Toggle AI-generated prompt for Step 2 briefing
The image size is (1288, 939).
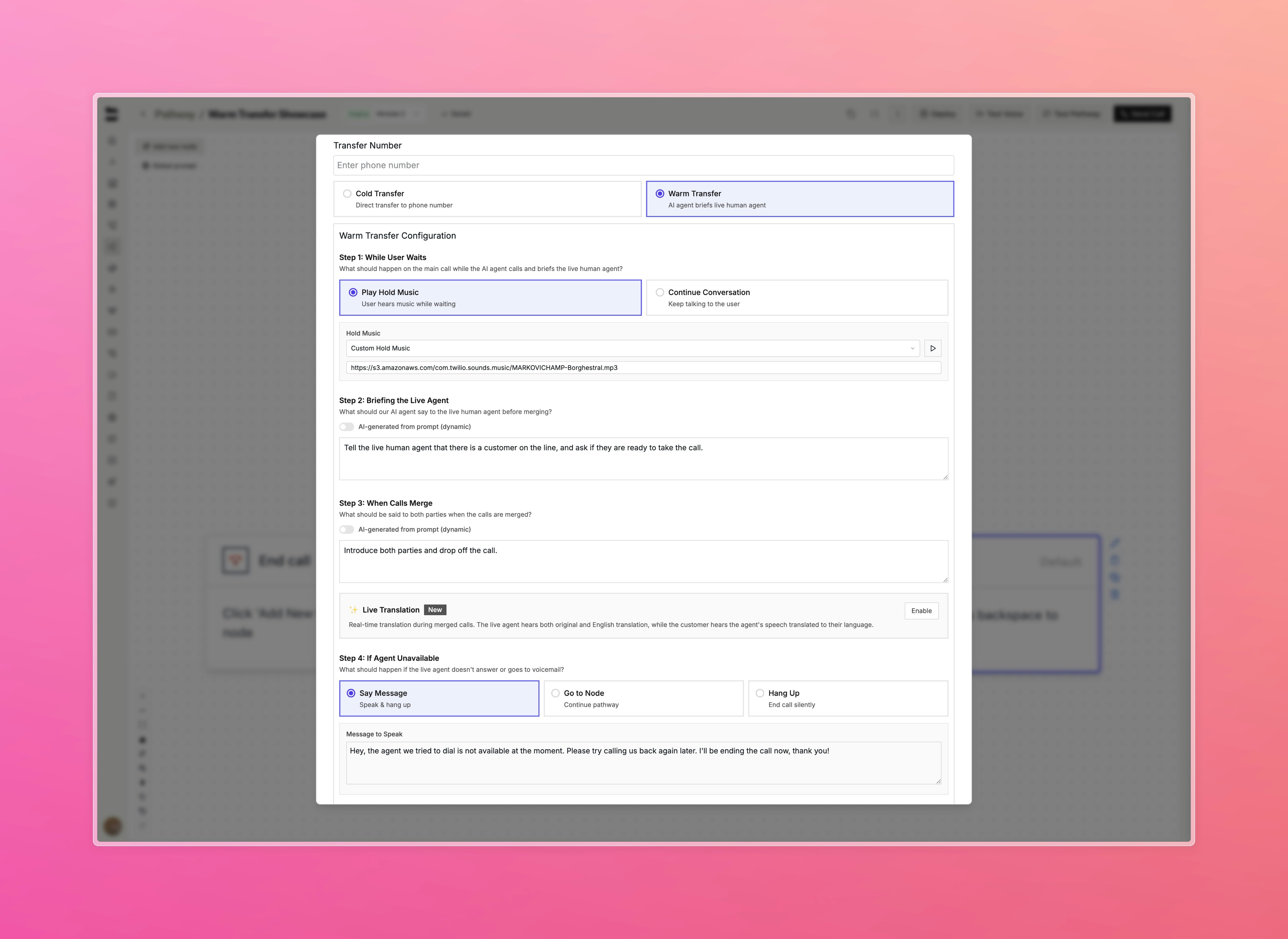pos(347,427)
